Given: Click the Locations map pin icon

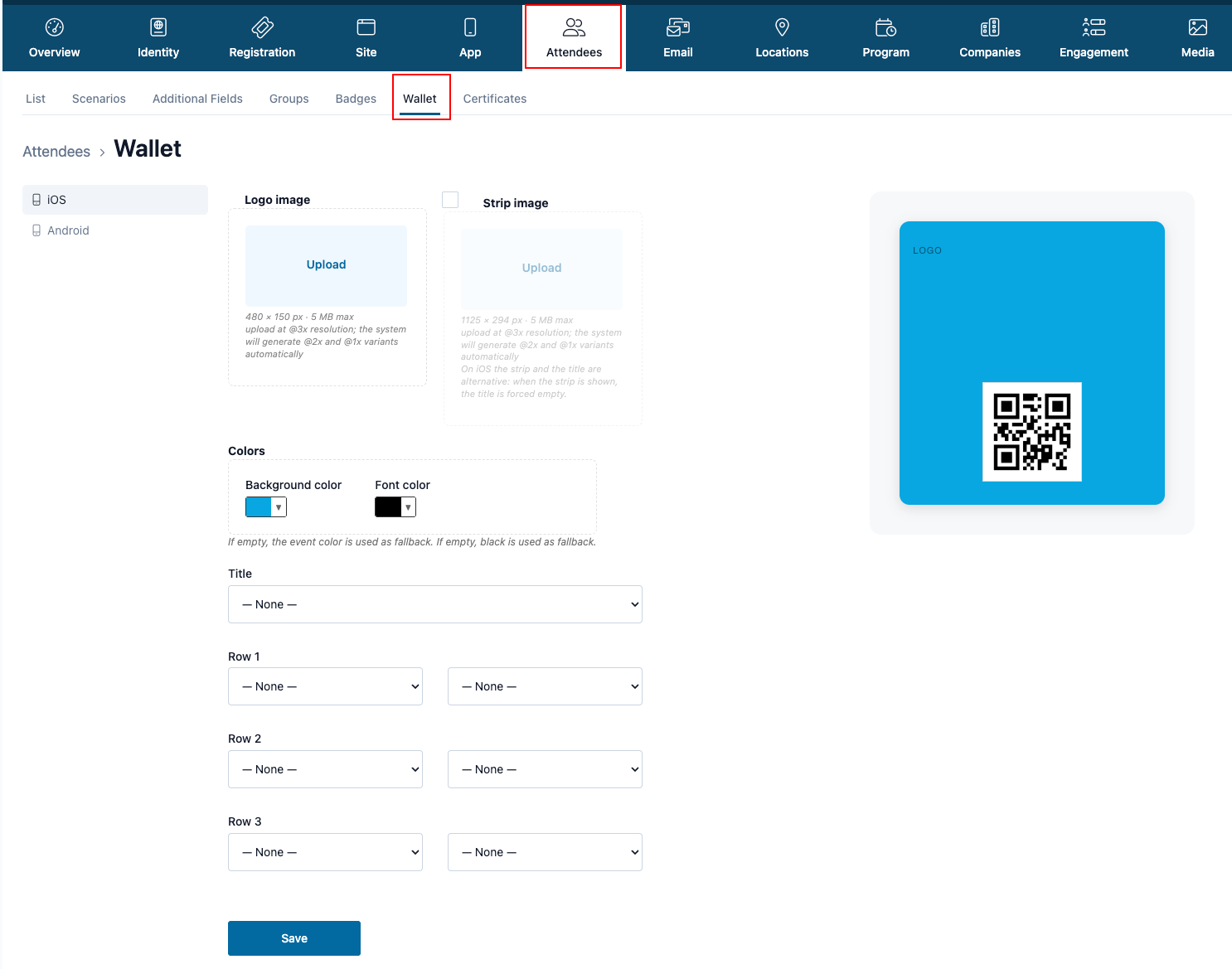Looking at the screenshot, I should (782, 27).
